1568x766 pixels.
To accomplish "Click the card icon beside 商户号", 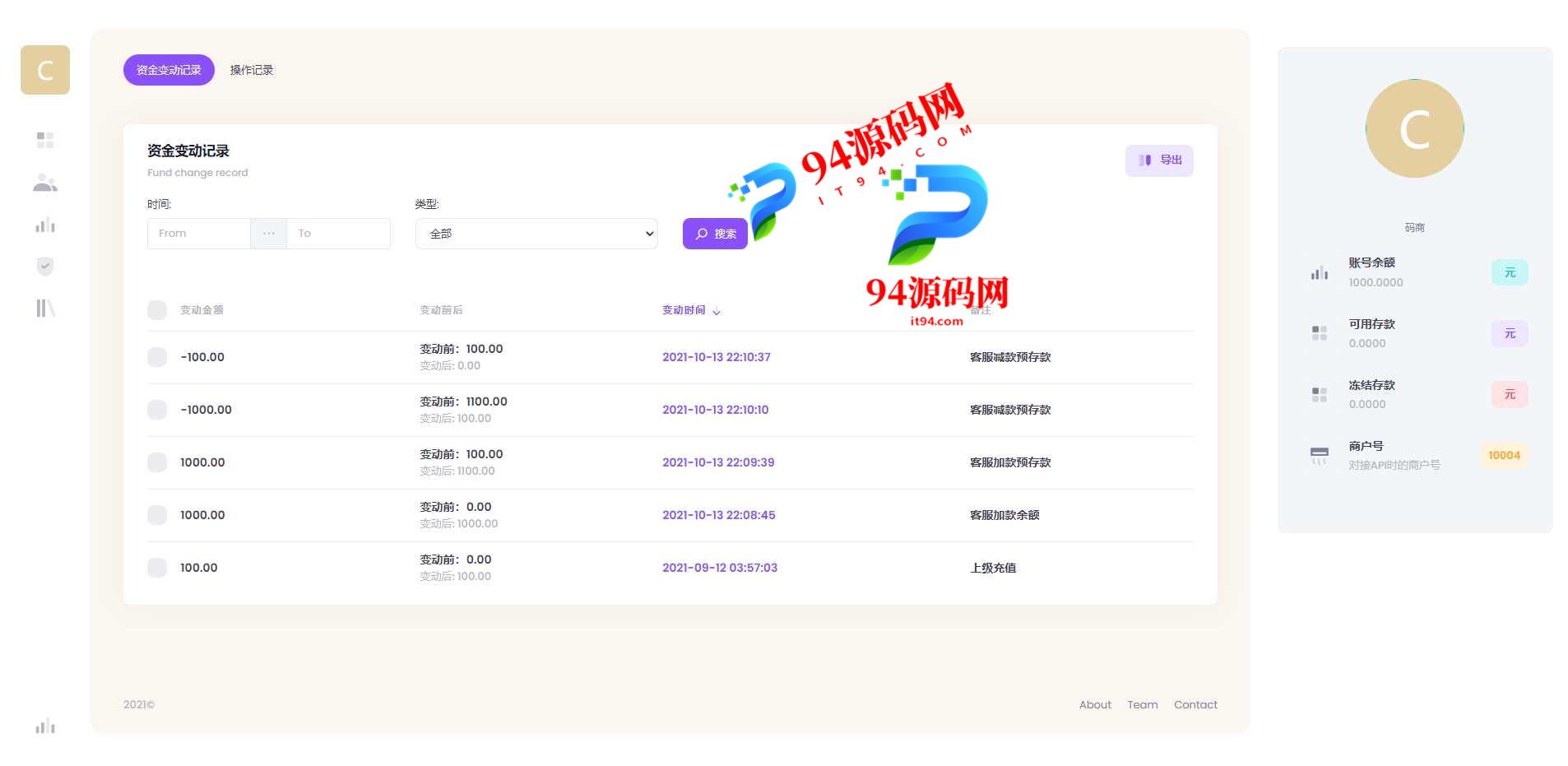I will (1320, 455).
